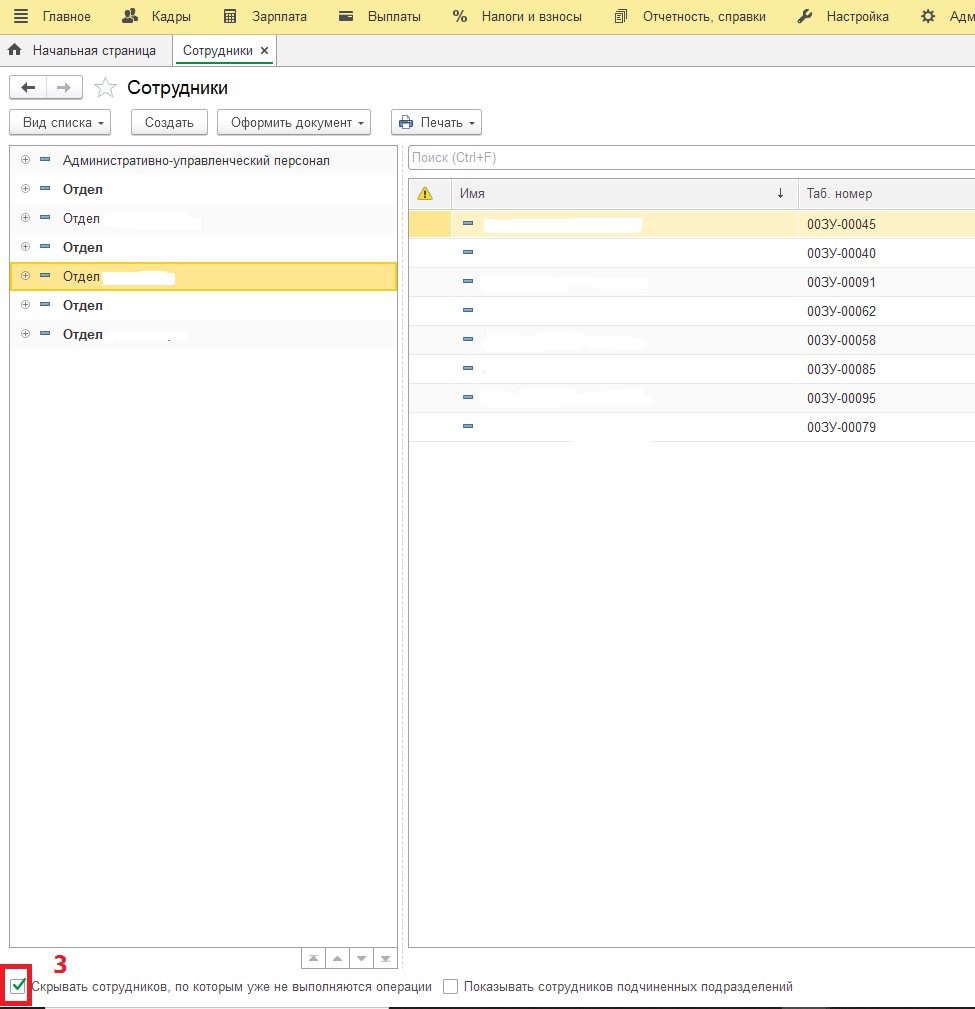Click the employee icon in row 003У-00091
The height and width of the screenshot is (1009, 975).
pos(468,281)
